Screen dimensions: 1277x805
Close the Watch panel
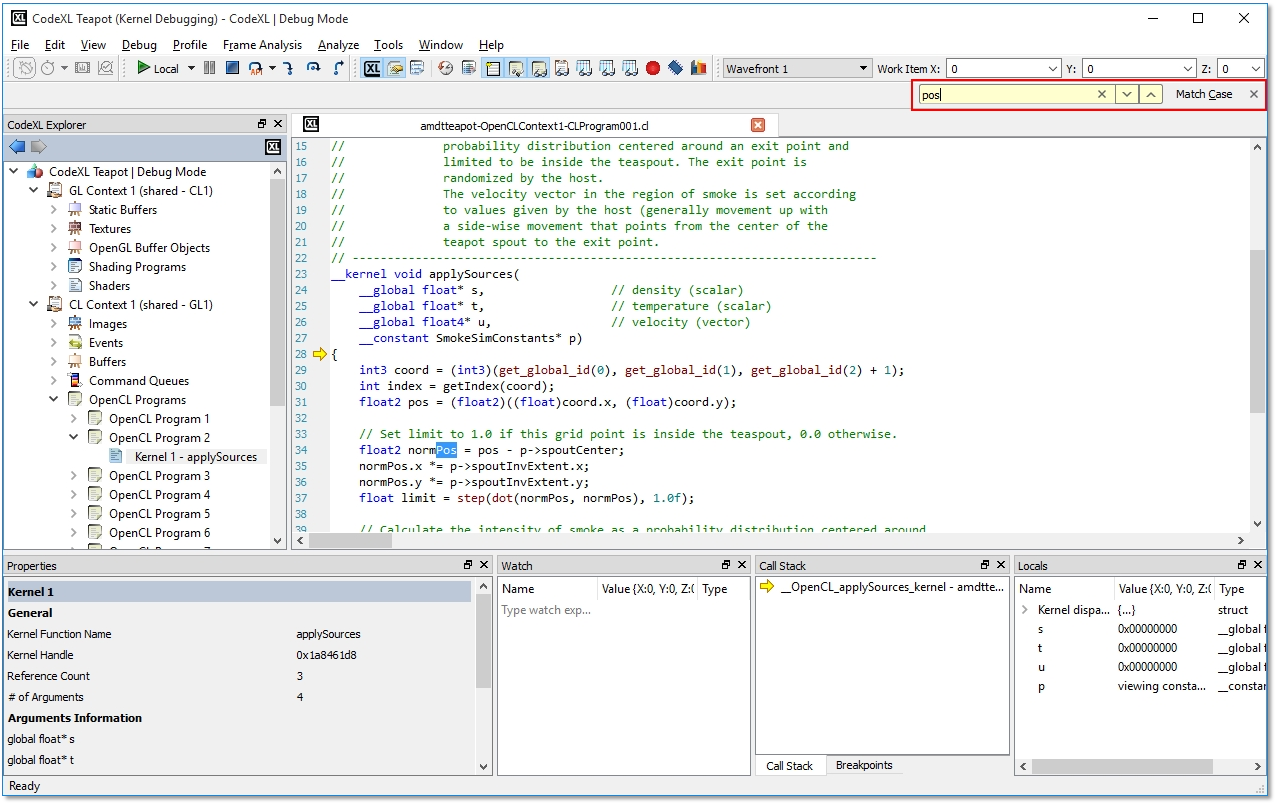pyautogui.click(x=742, y=565)
